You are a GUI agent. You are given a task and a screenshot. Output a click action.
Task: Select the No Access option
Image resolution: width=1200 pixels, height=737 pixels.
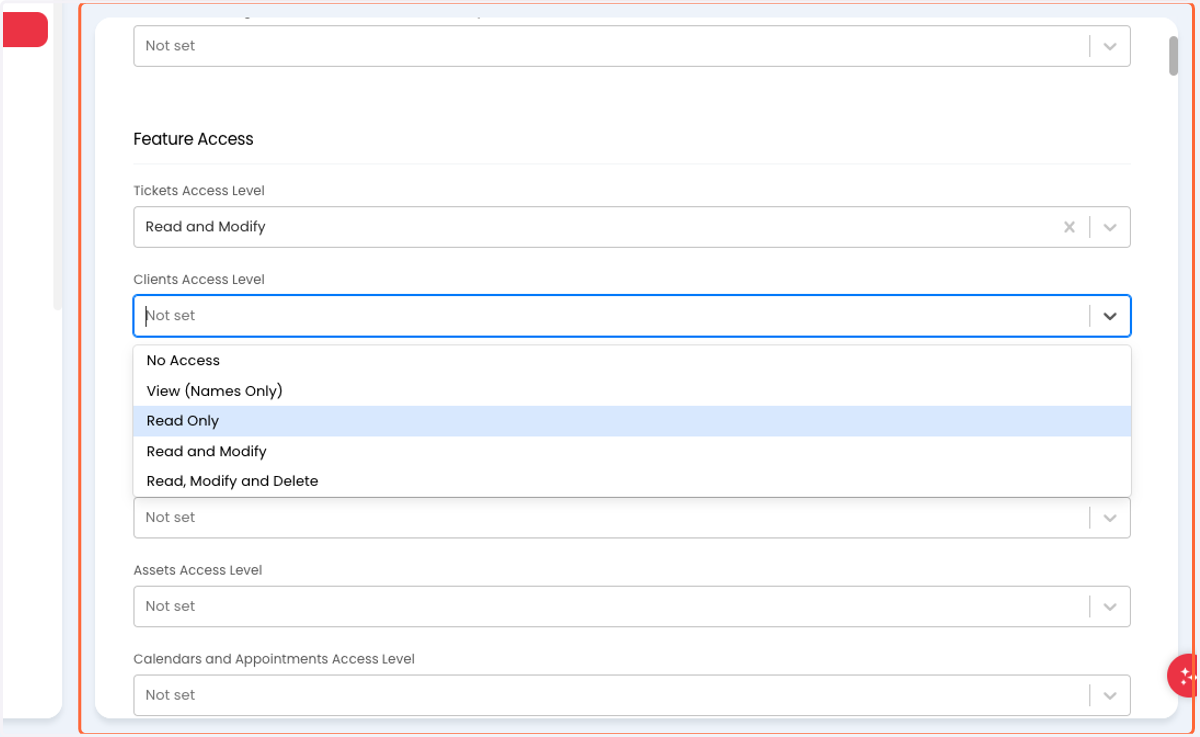(x=632, y=361)
